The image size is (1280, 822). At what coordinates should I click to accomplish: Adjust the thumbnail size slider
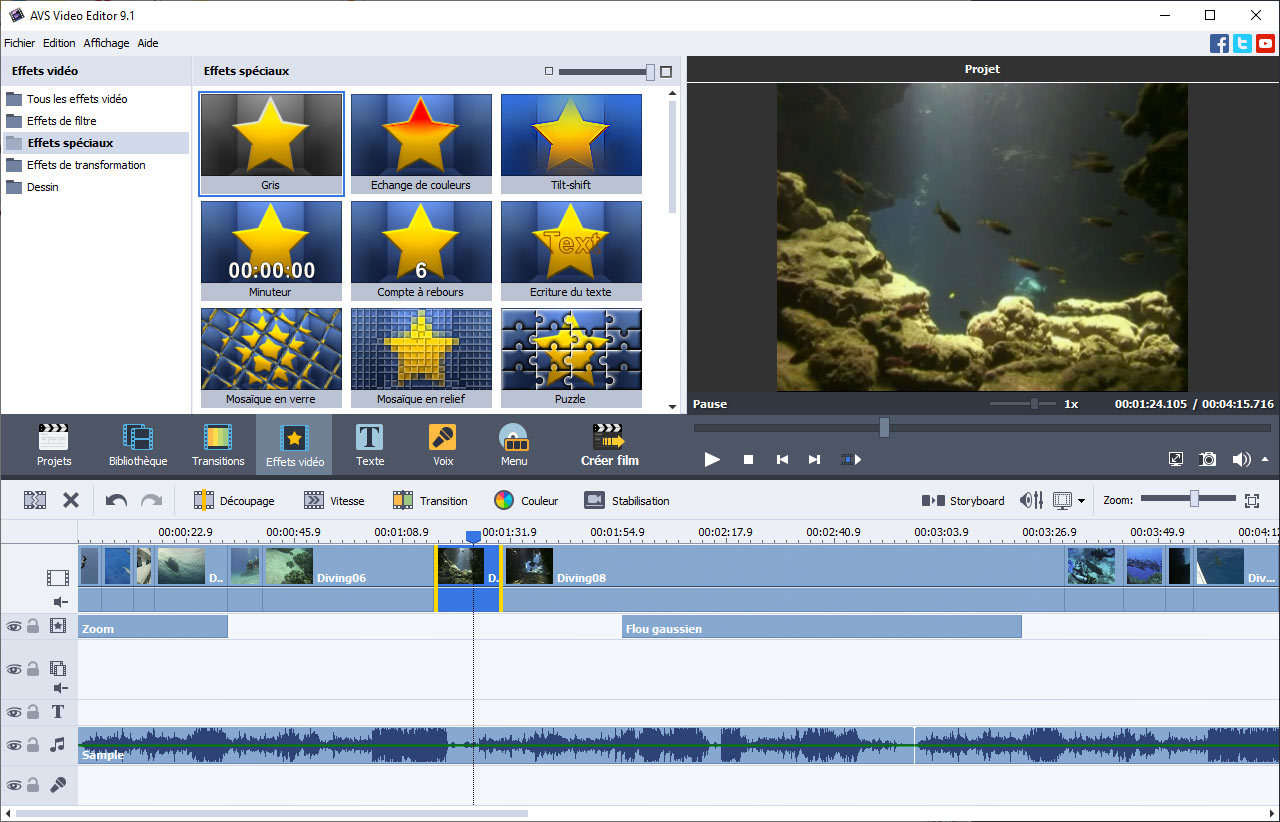[x=651, y=72]
